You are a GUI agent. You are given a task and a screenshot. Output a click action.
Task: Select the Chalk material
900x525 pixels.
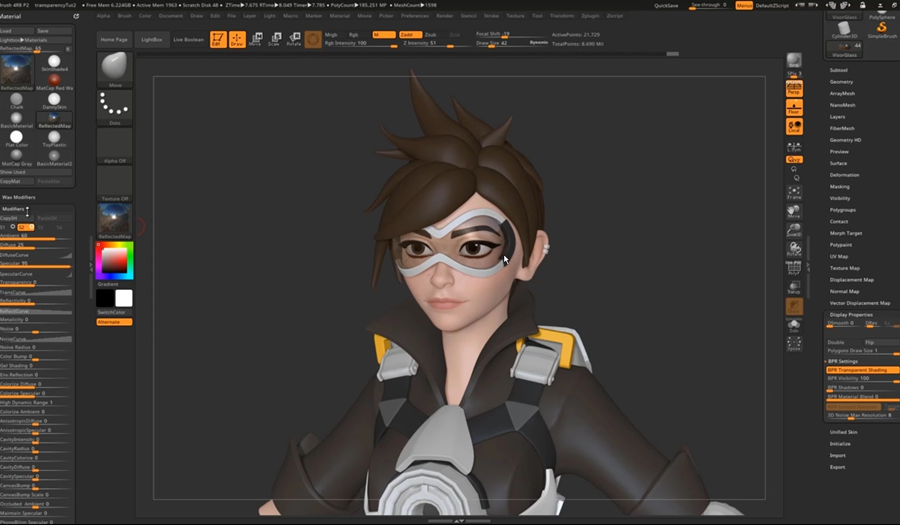click(x=17, y=101)
